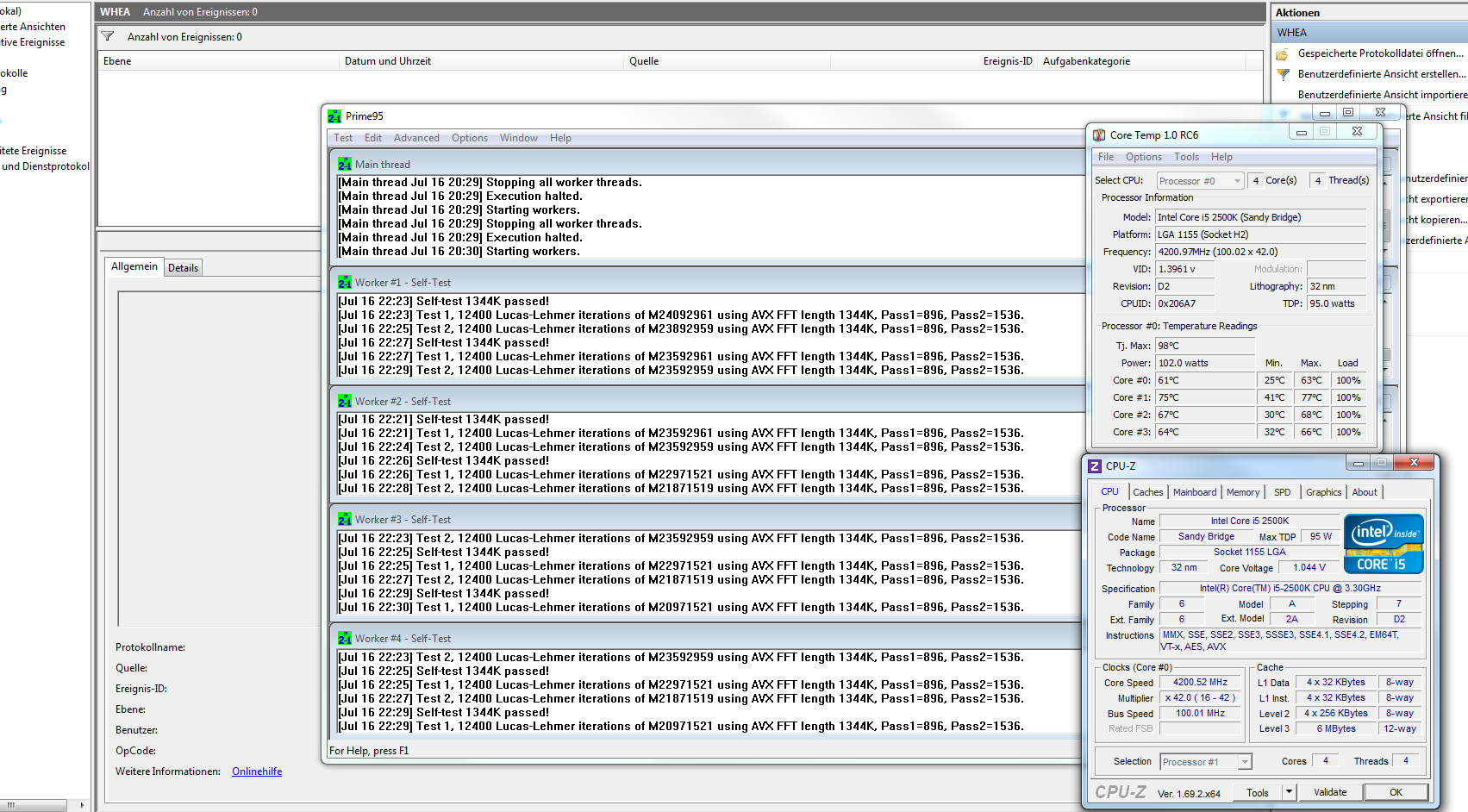1468x812 pixels.
Task: Click the Core Temp title bar icon
Action: pos(1099,134)
